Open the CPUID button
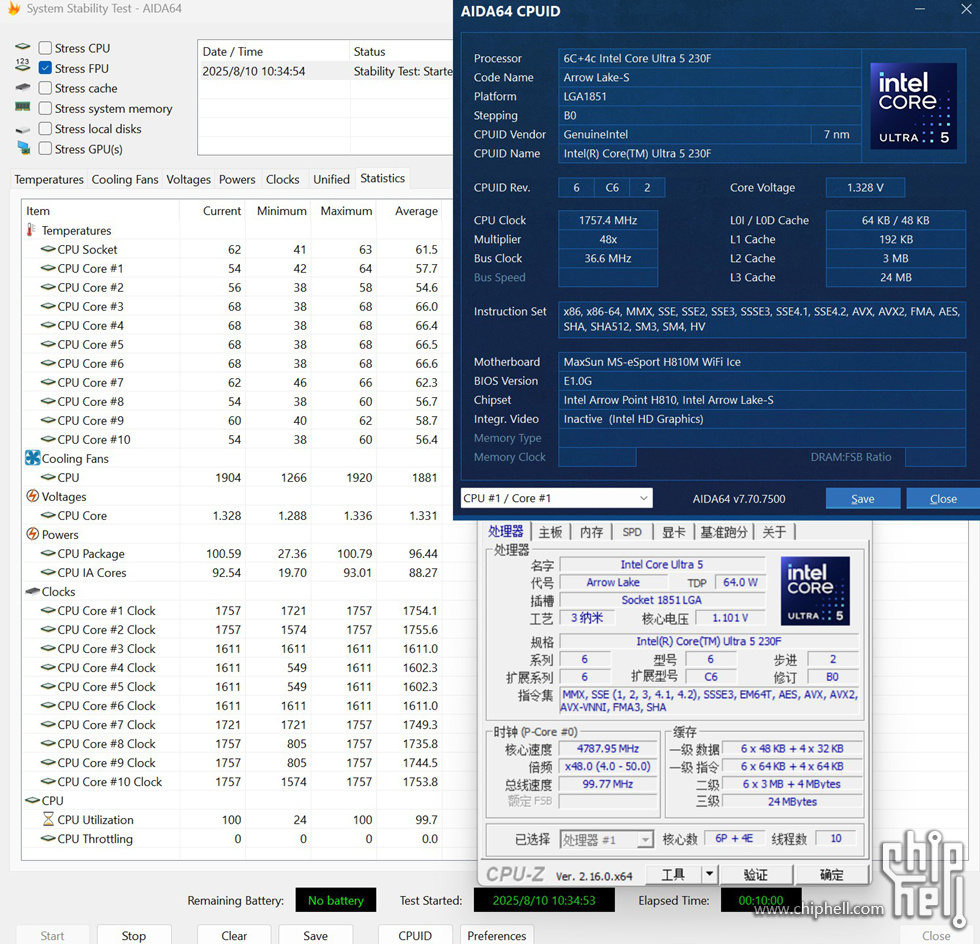The image size is (980, 944). point(415,935)
